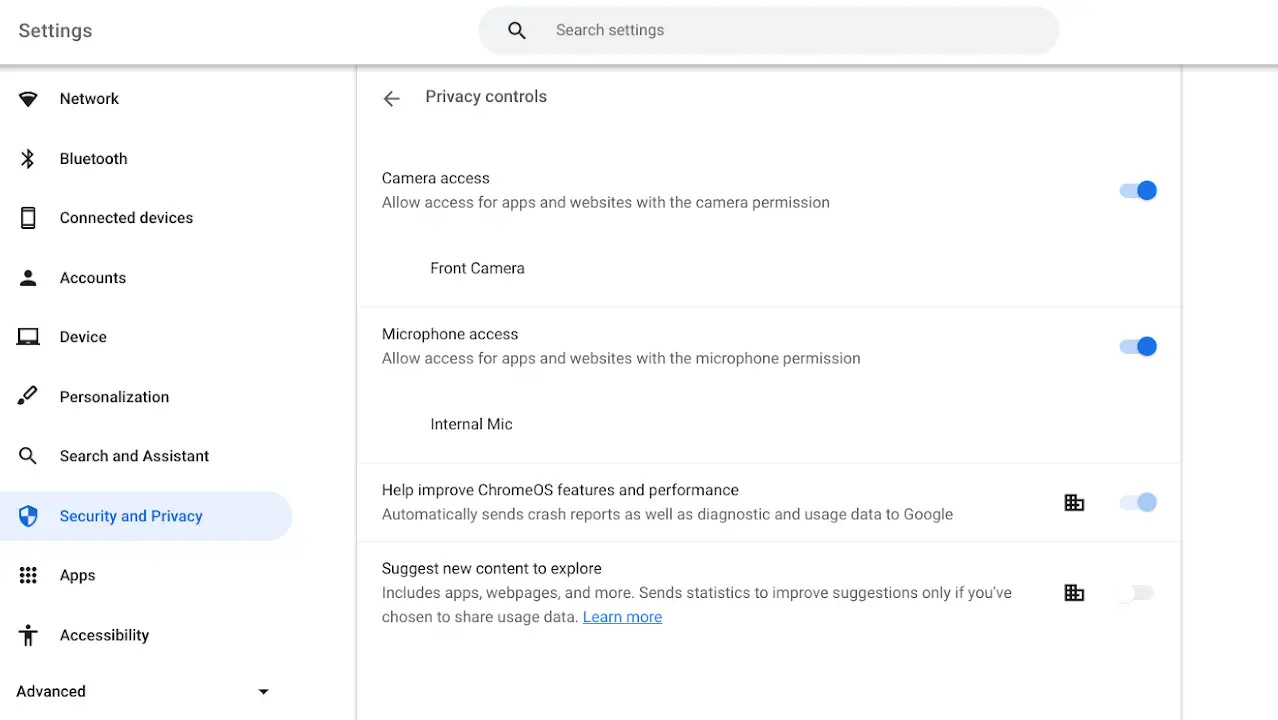
Task: Click the Apps grid icon
Action: click(28, 575)
